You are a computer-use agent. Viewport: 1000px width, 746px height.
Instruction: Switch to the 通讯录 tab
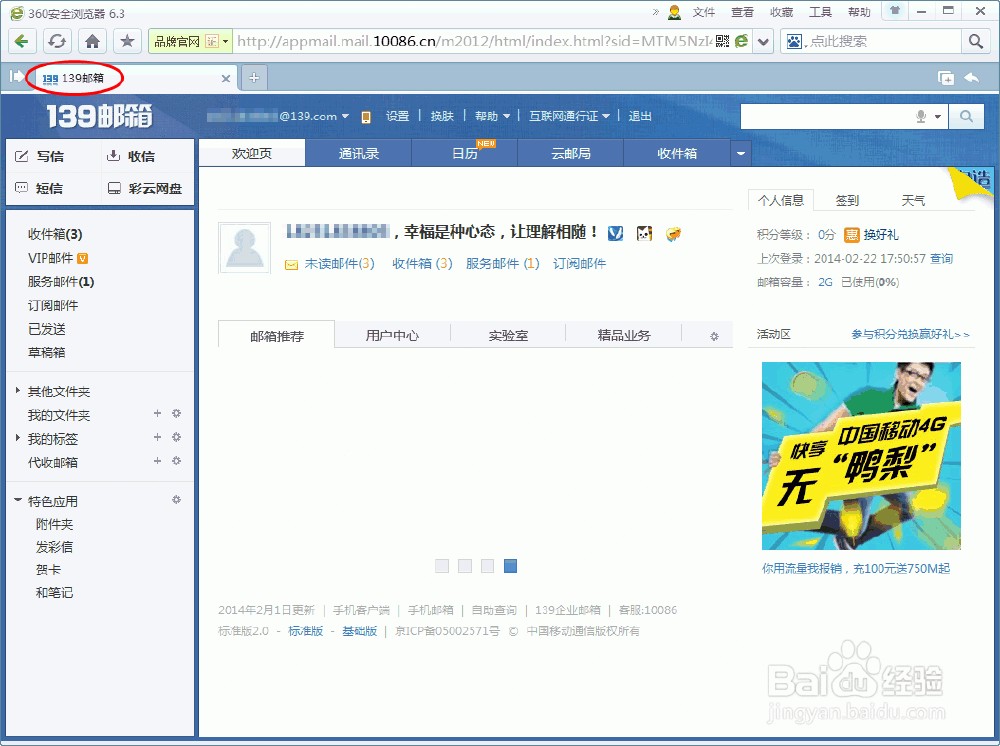pos(358,154)
